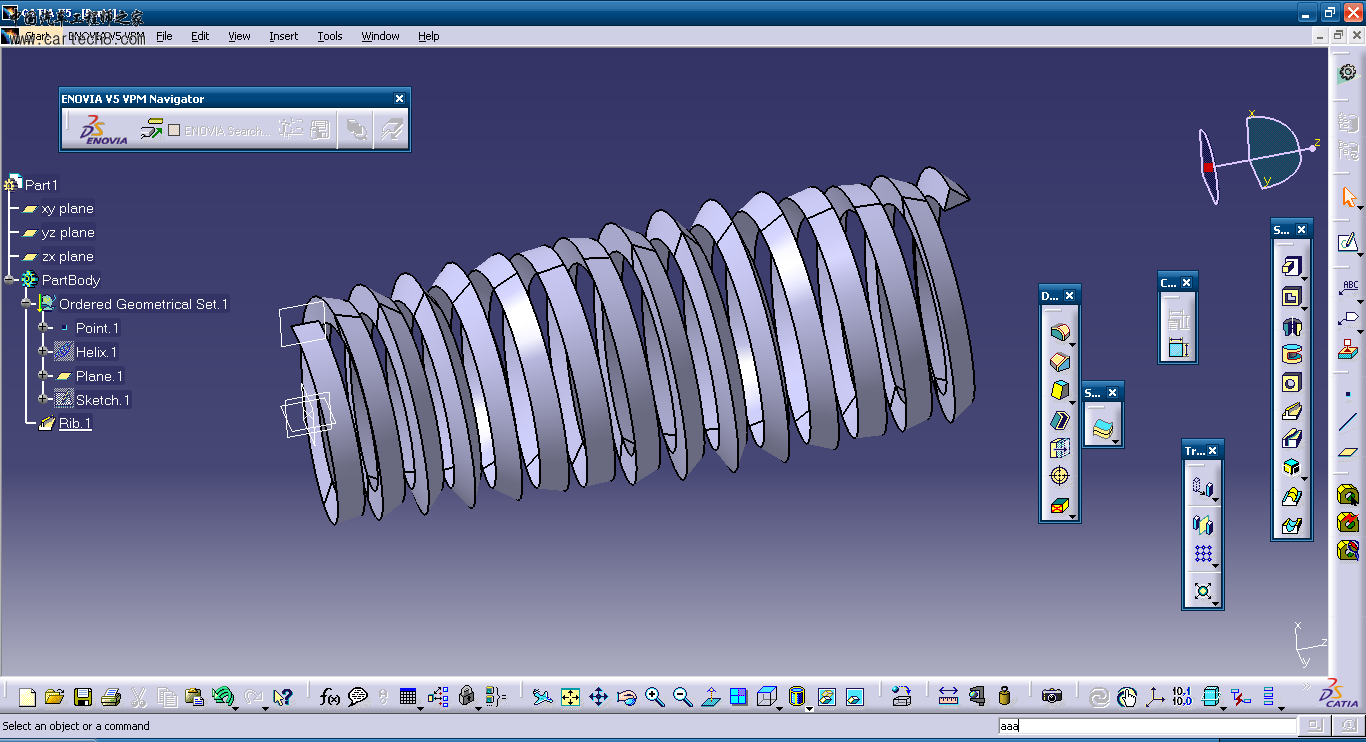This screenshot has width=1366, height=742.
Task: Save with the floppy disk icon
Action: tap(83, 697)
